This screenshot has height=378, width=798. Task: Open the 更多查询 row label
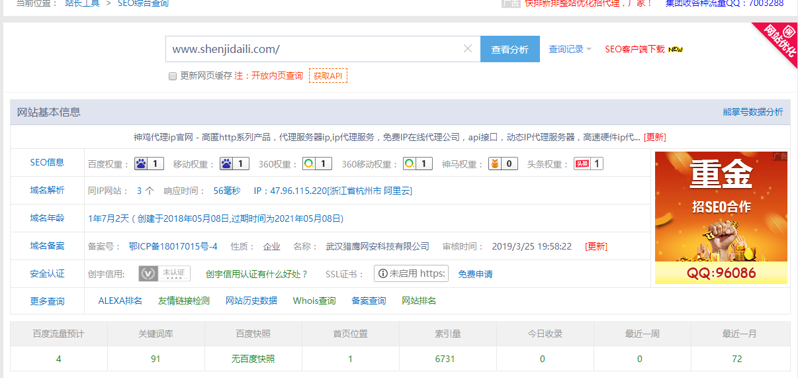pos(47,301)
